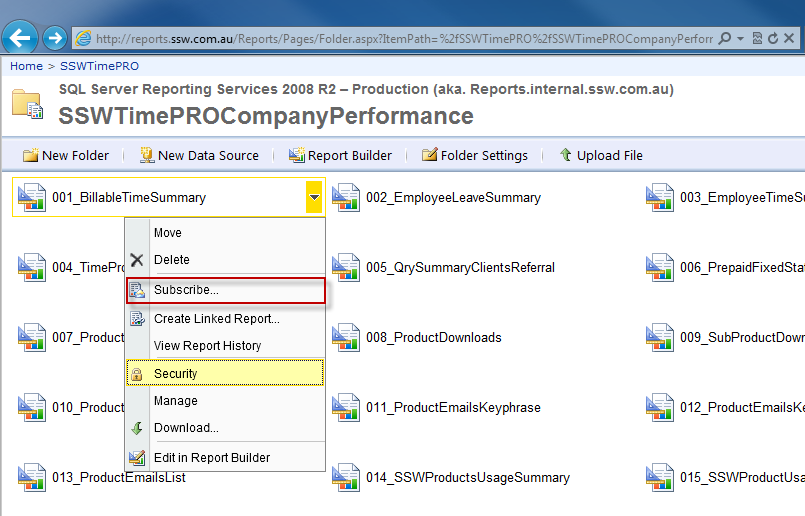Click the 008_ProductDownloads report icon

point(346,338)
